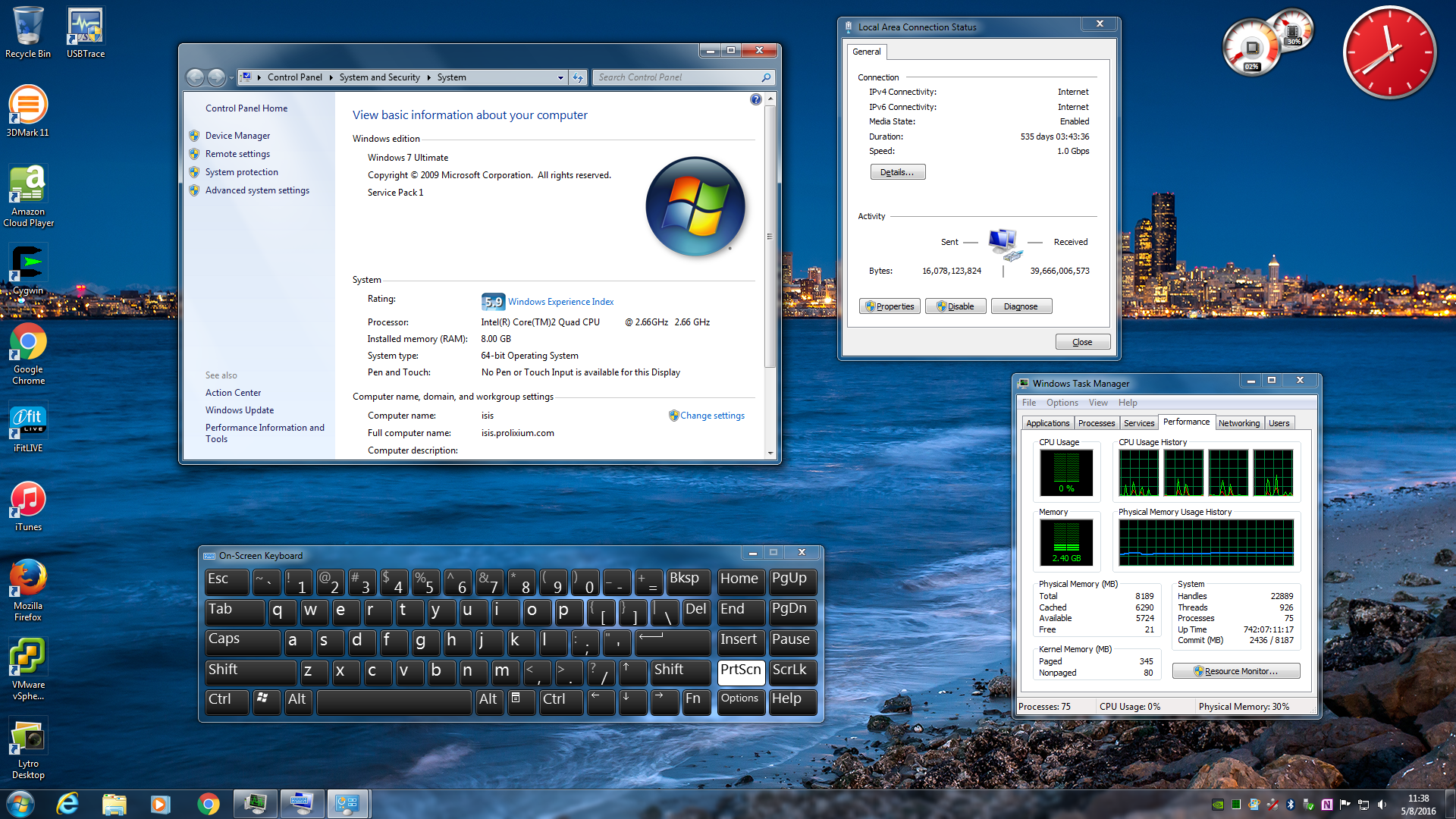Toggle the Caps key on the On-Screen Keyboard

click(x=242, y=642)
